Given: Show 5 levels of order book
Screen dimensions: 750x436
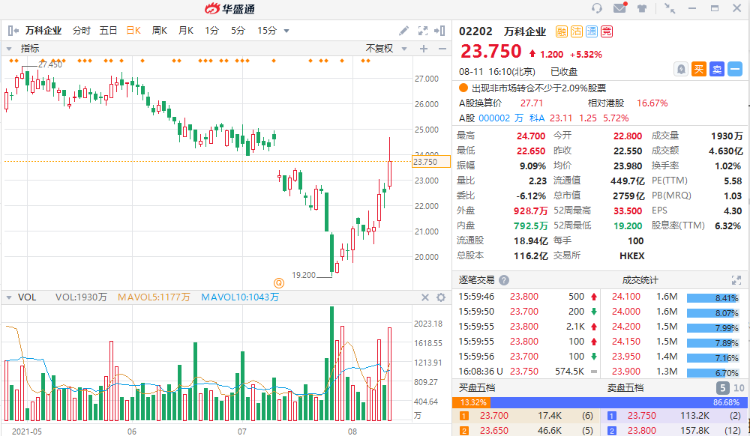Looking at the screenshot, I should (723, 388).
